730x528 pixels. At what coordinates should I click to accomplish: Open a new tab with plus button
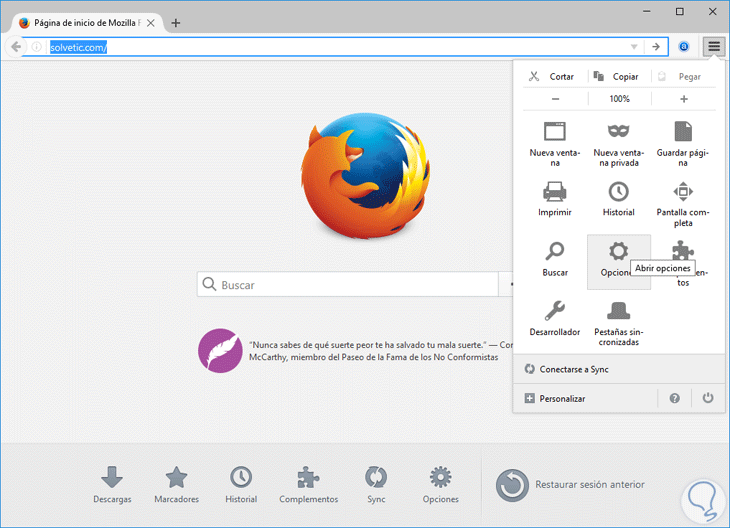[176, 23]
